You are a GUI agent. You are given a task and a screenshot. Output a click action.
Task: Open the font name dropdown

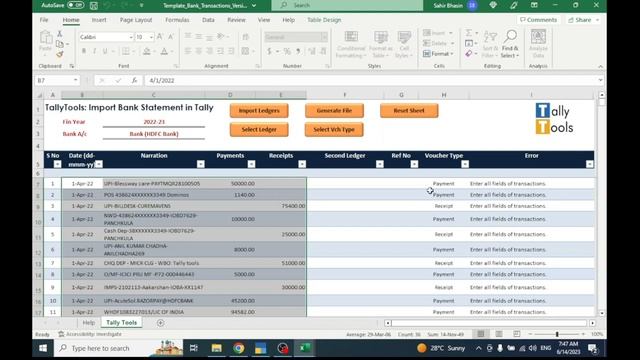pyautogui.click(x=131, y=37)
